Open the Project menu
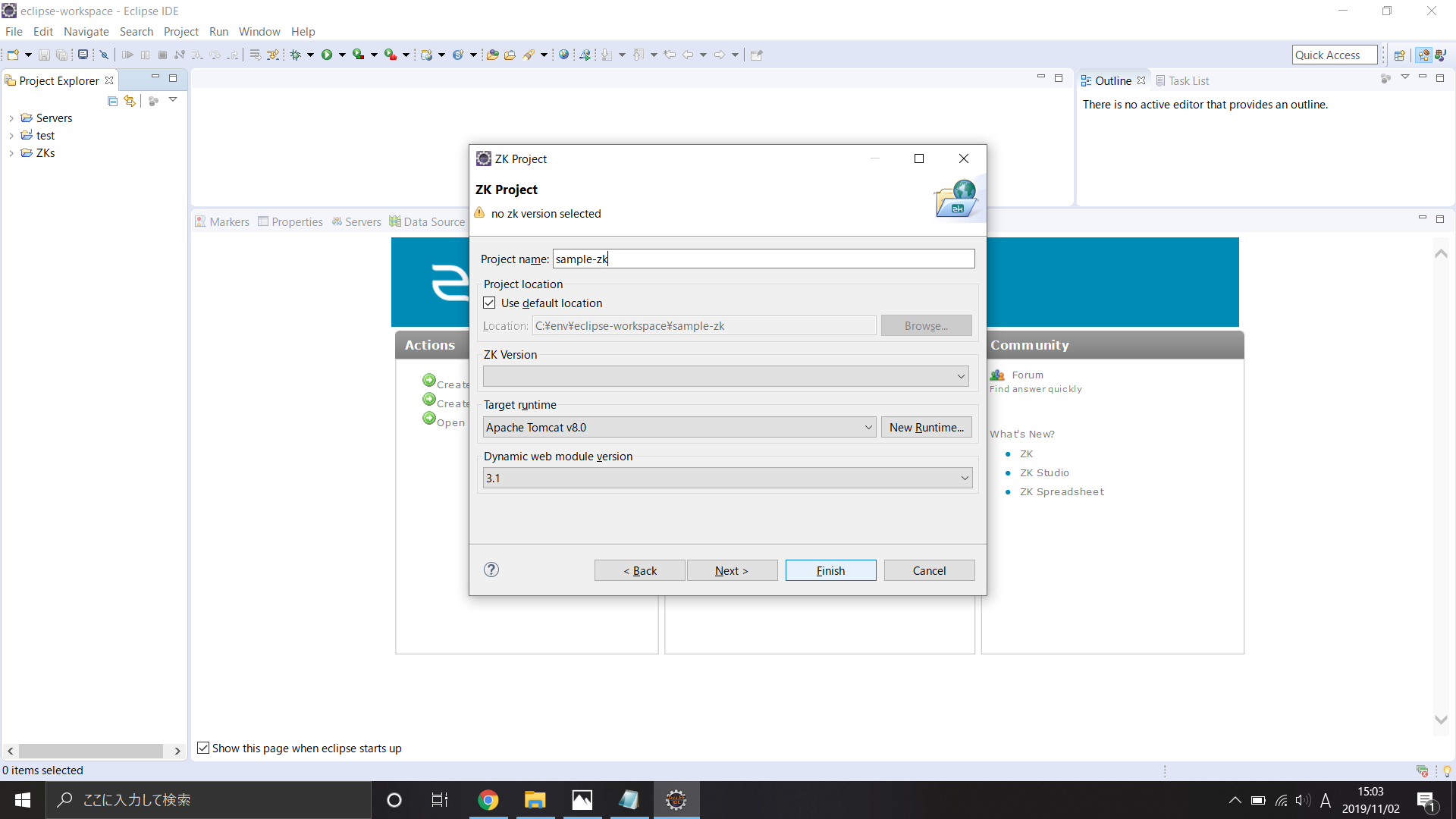This screenshot has height=819, width=1456. (x=180, y=31)
